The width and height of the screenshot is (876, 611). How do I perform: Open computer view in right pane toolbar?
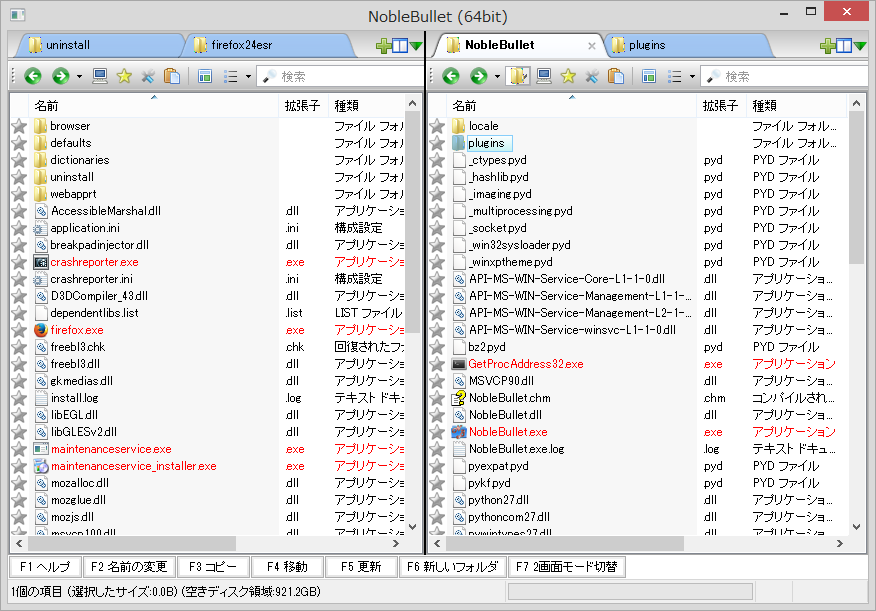pos(544,76)
